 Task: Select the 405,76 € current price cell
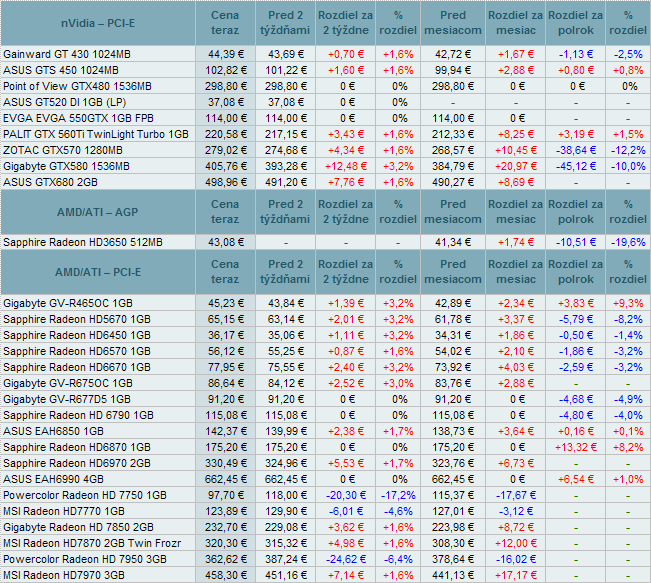pos(226,166)
